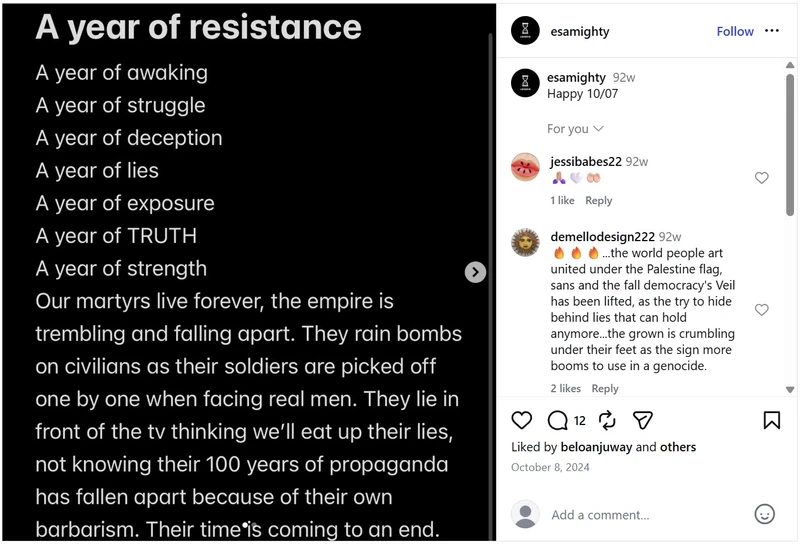
Task: View jessibabes22 avatar thumbnail
Action: pyautogui.click(x=525, y=167)
